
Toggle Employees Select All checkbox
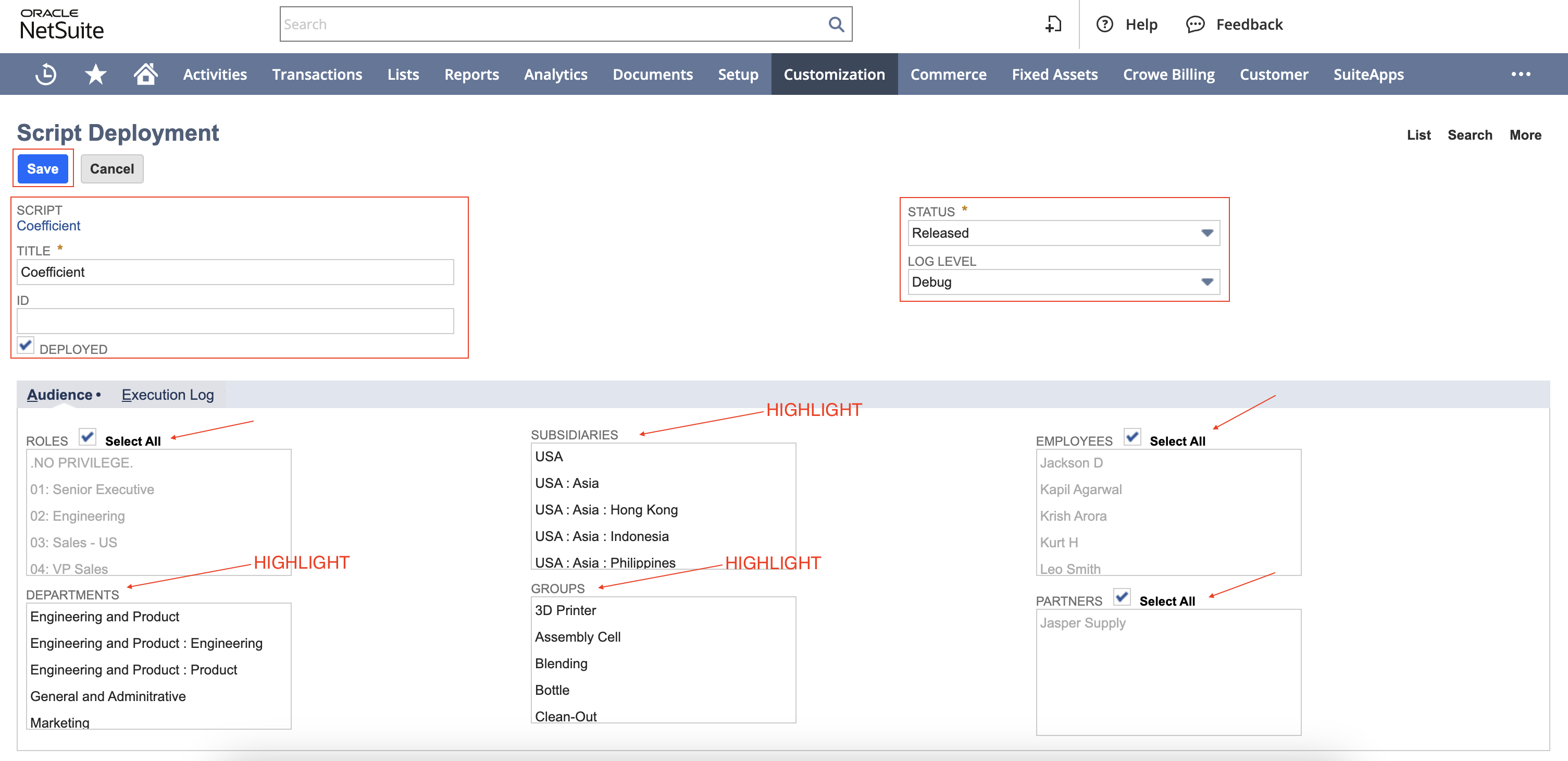coord(1132,437)
